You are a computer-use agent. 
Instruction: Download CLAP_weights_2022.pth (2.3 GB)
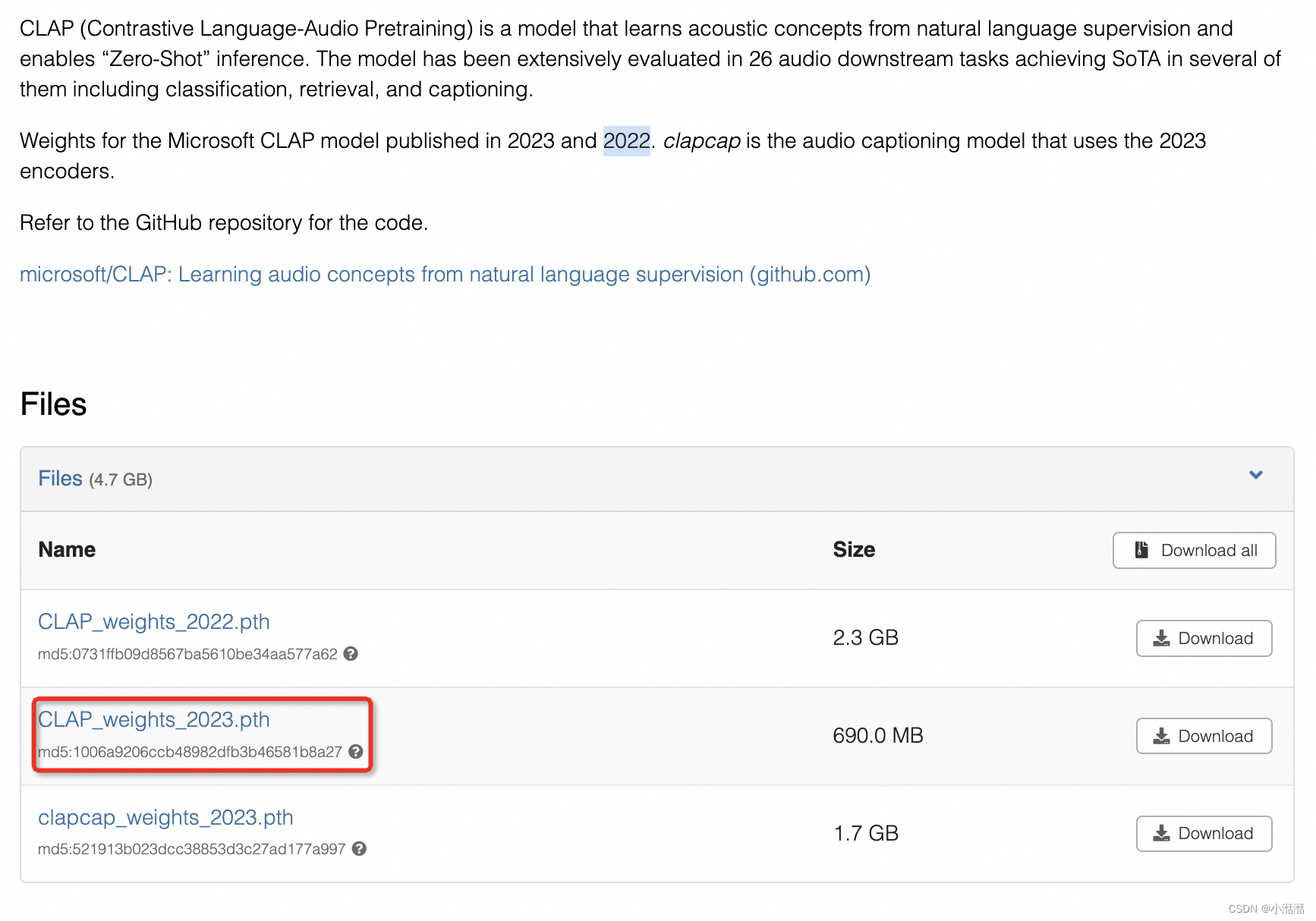[x=1204, y=638]
